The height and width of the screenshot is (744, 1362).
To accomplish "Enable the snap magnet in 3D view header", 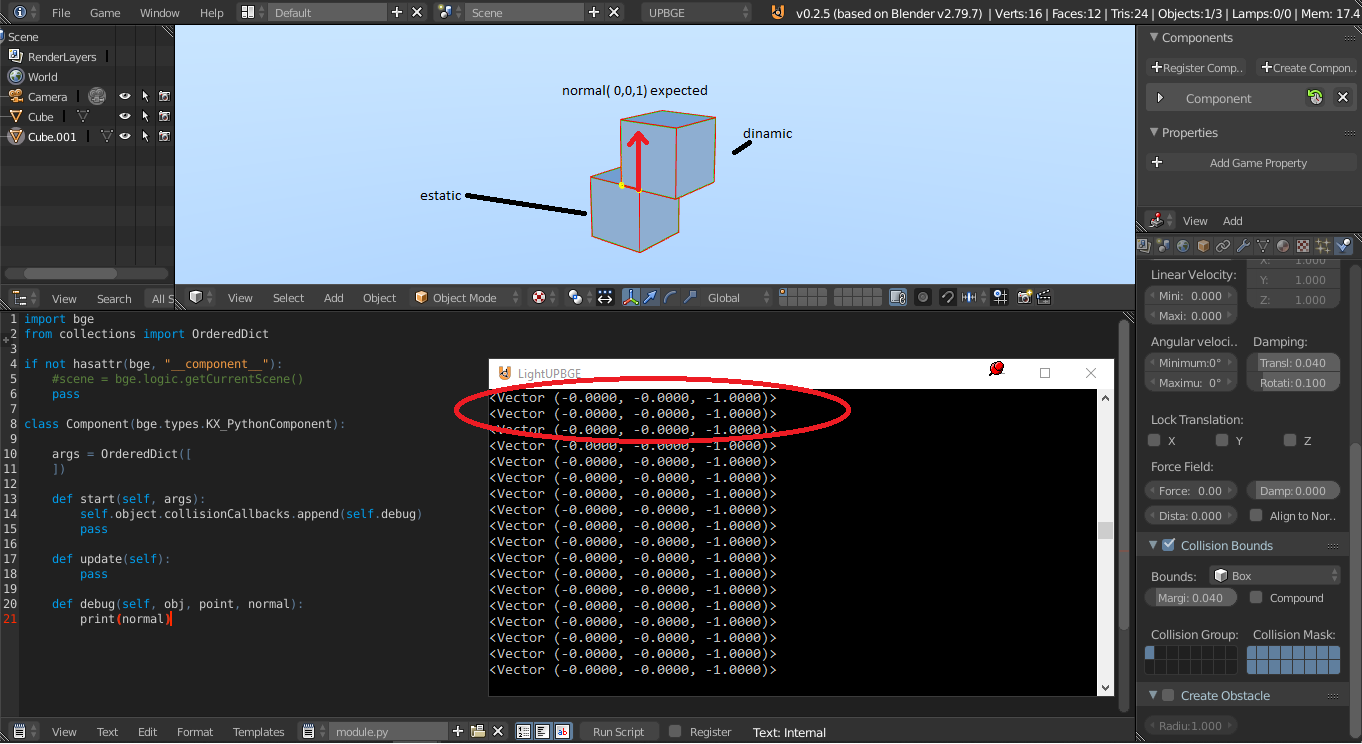I will [x=947, y=297].
